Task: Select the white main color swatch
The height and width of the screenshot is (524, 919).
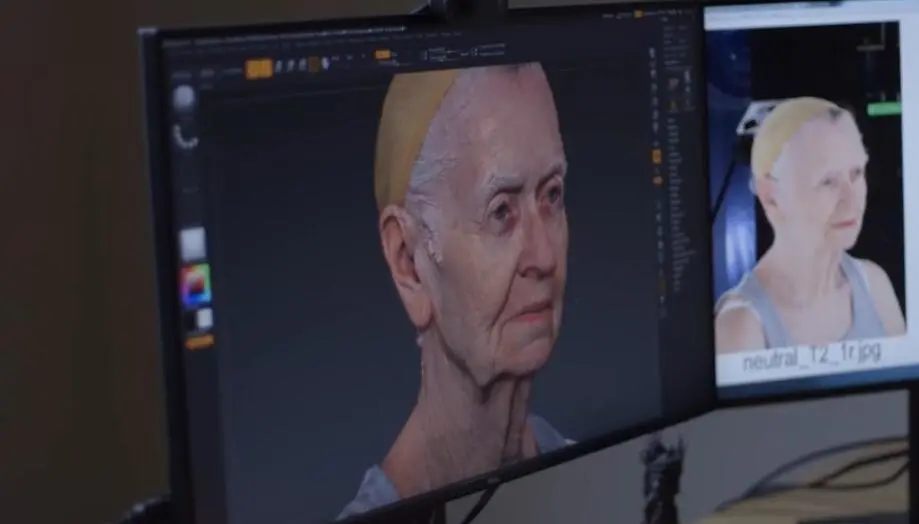Action: coord(203,318)
